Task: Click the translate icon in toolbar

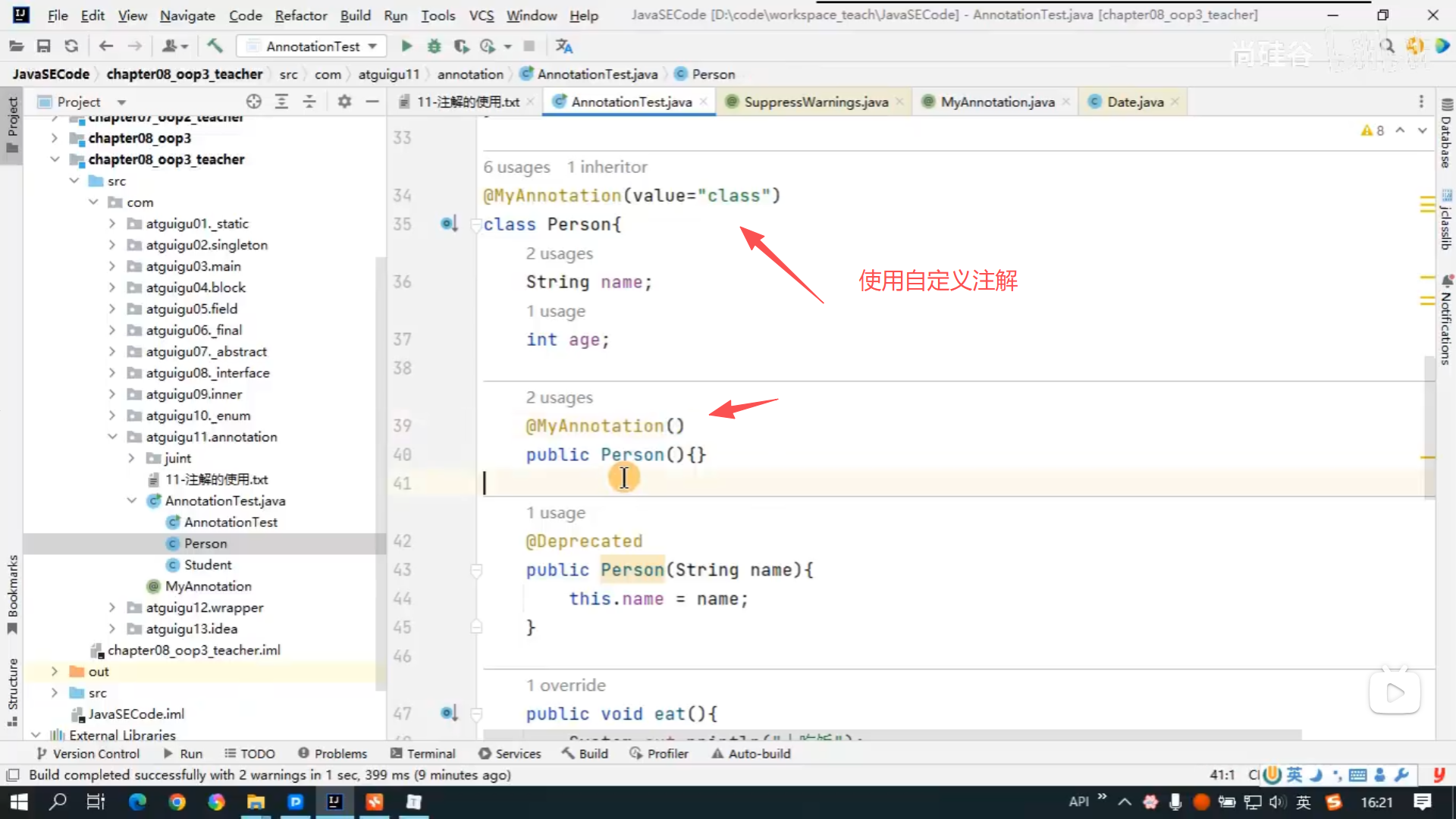Action: pyautogui.click(x=563, y=46)
